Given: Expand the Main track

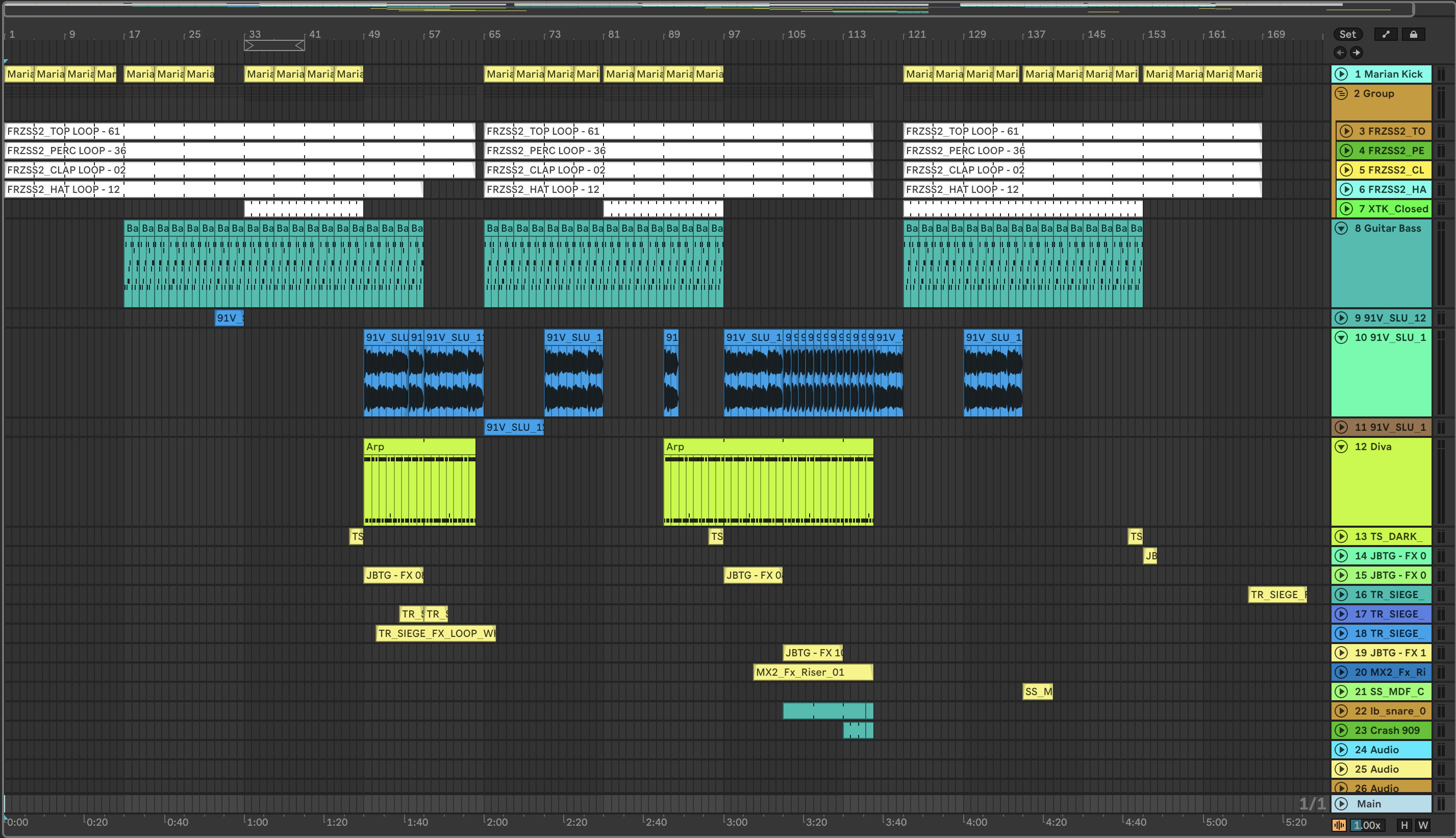Looking at the screenshot, I should [x=1341, y=804].
